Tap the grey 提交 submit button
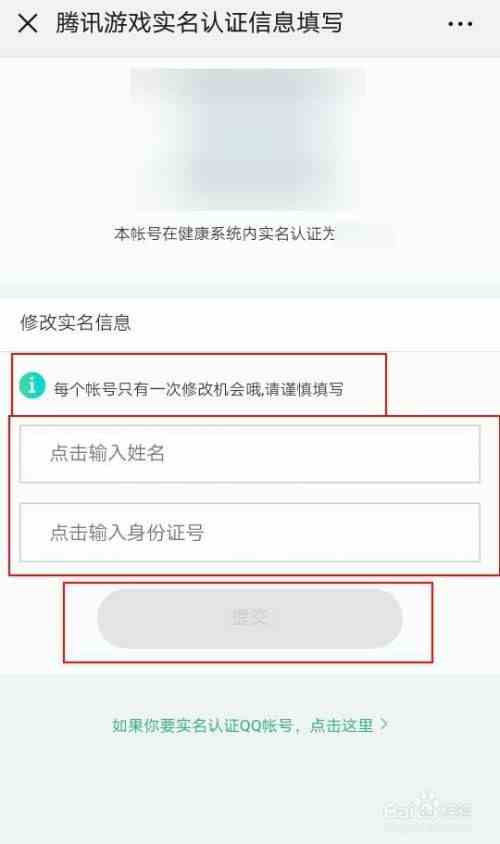This screenshot has width=500, height=844. click(x=250, y=618)
